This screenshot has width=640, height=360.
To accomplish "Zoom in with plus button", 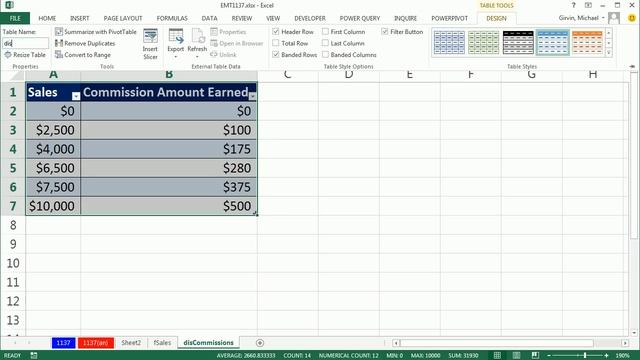I will click(x=607, y=356).
